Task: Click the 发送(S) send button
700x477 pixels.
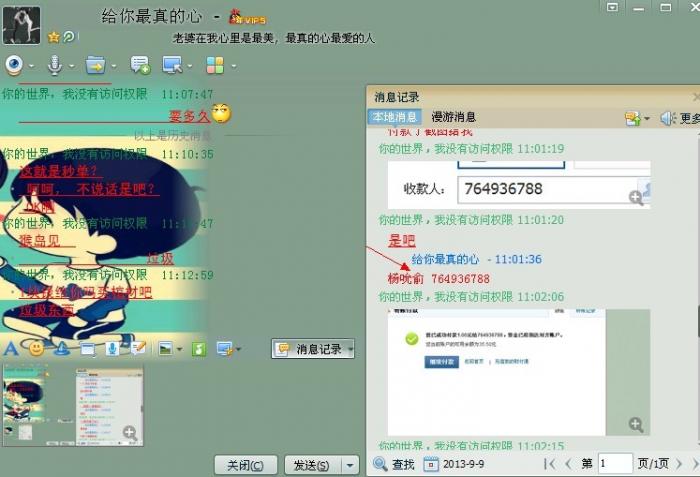Action: (x=313, y=465)
